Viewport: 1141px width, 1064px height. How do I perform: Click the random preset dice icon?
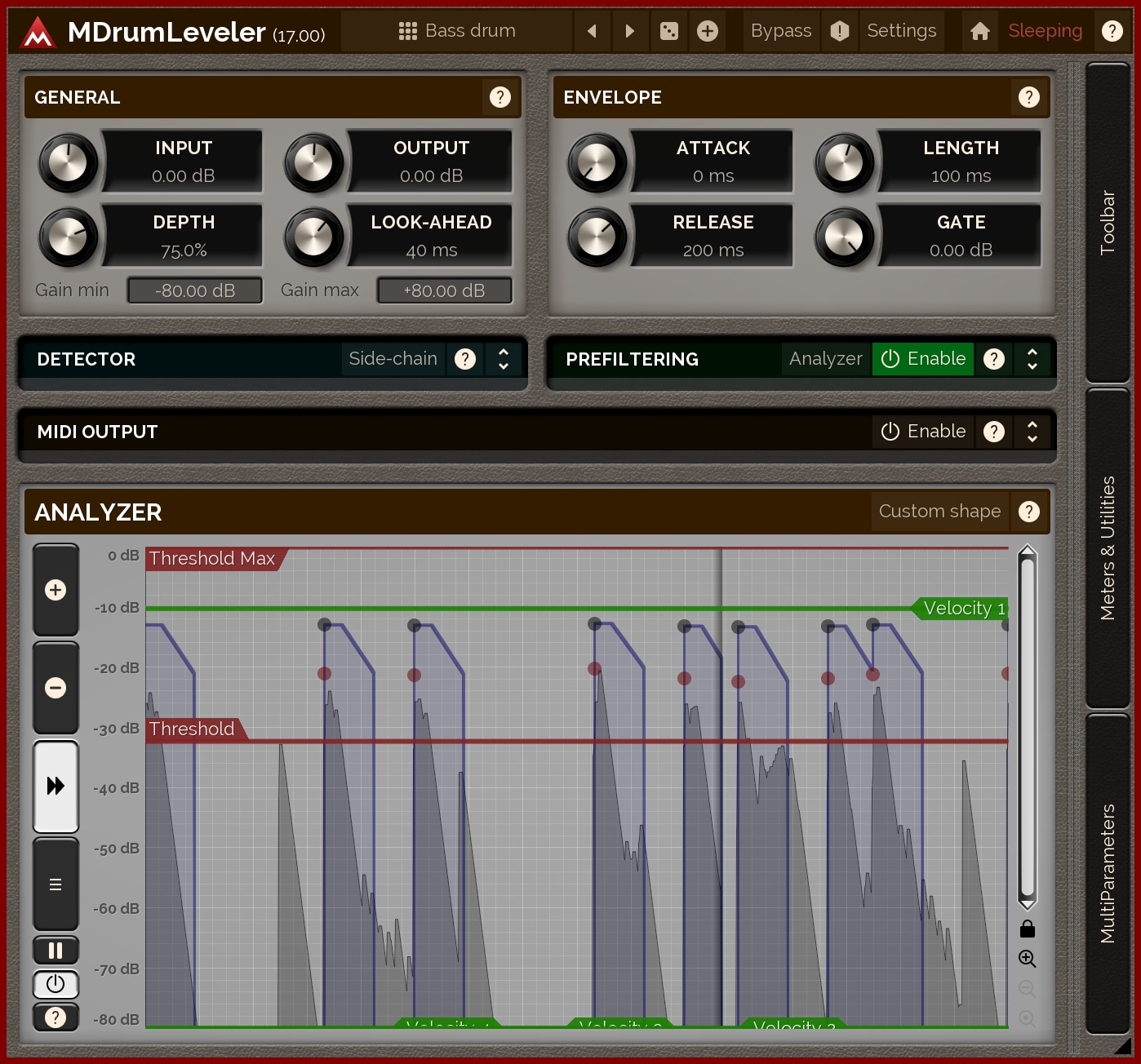668,31
